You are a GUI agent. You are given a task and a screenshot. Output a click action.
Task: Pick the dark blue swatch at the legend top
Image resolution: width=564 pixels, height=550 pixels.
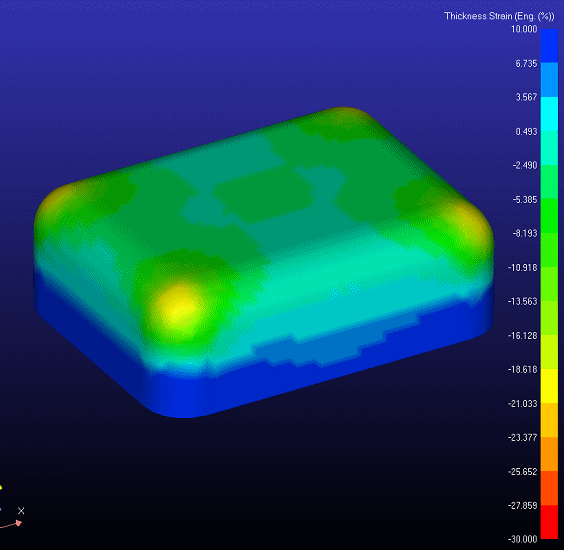click(x=549, y=46)
